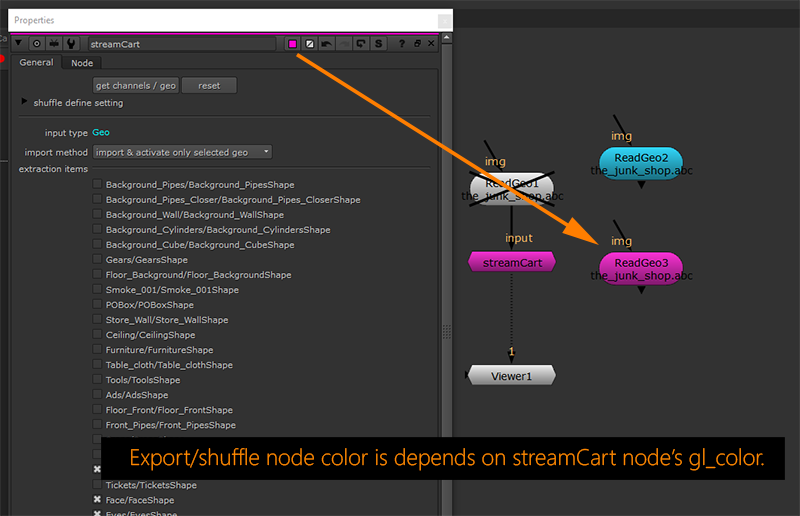
Task: Select the General tab
Action: click(x=36, y=63)
